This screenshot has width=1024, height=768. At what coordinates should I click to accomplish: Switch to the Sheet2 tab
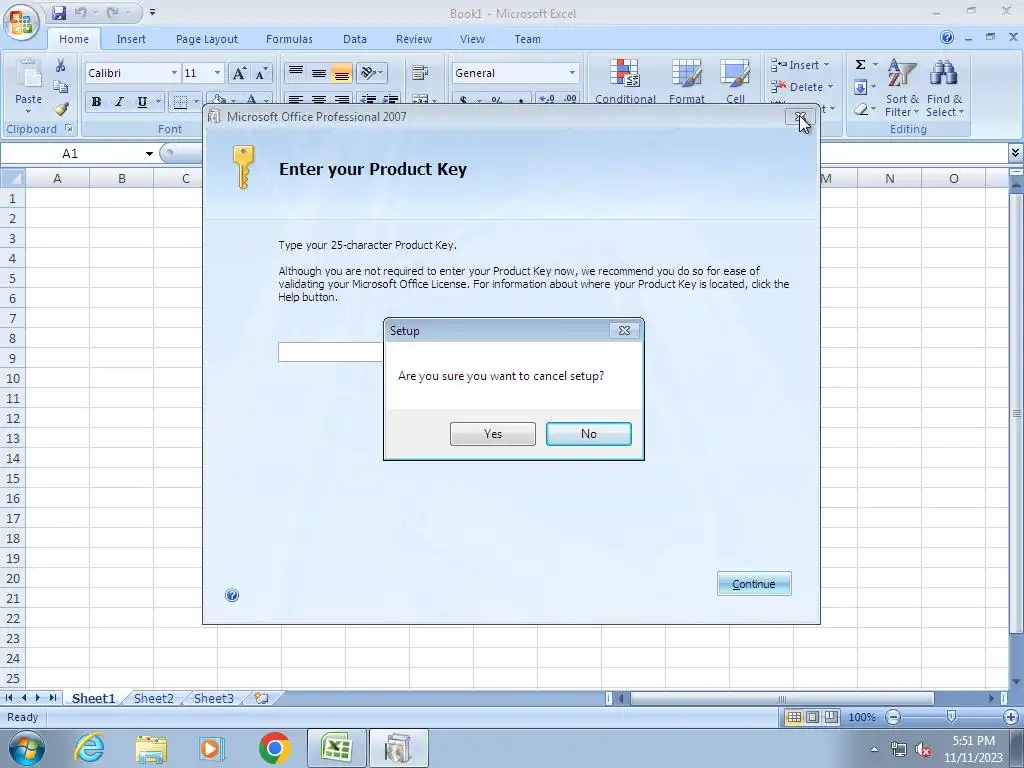click(153, 698)
